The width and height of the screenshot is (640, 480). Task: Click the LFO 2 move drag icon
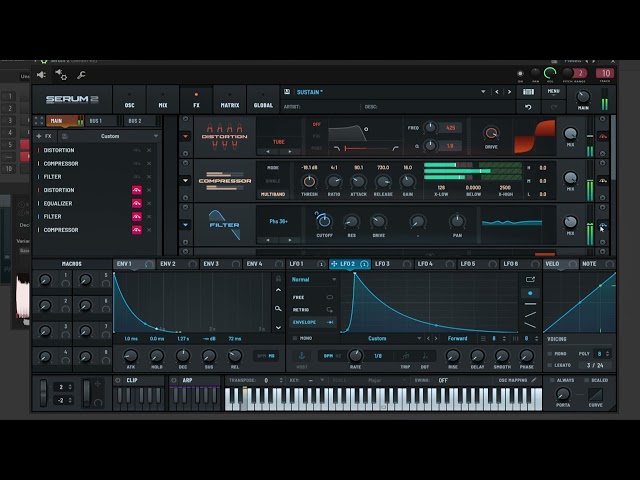[x=334, y=264]
